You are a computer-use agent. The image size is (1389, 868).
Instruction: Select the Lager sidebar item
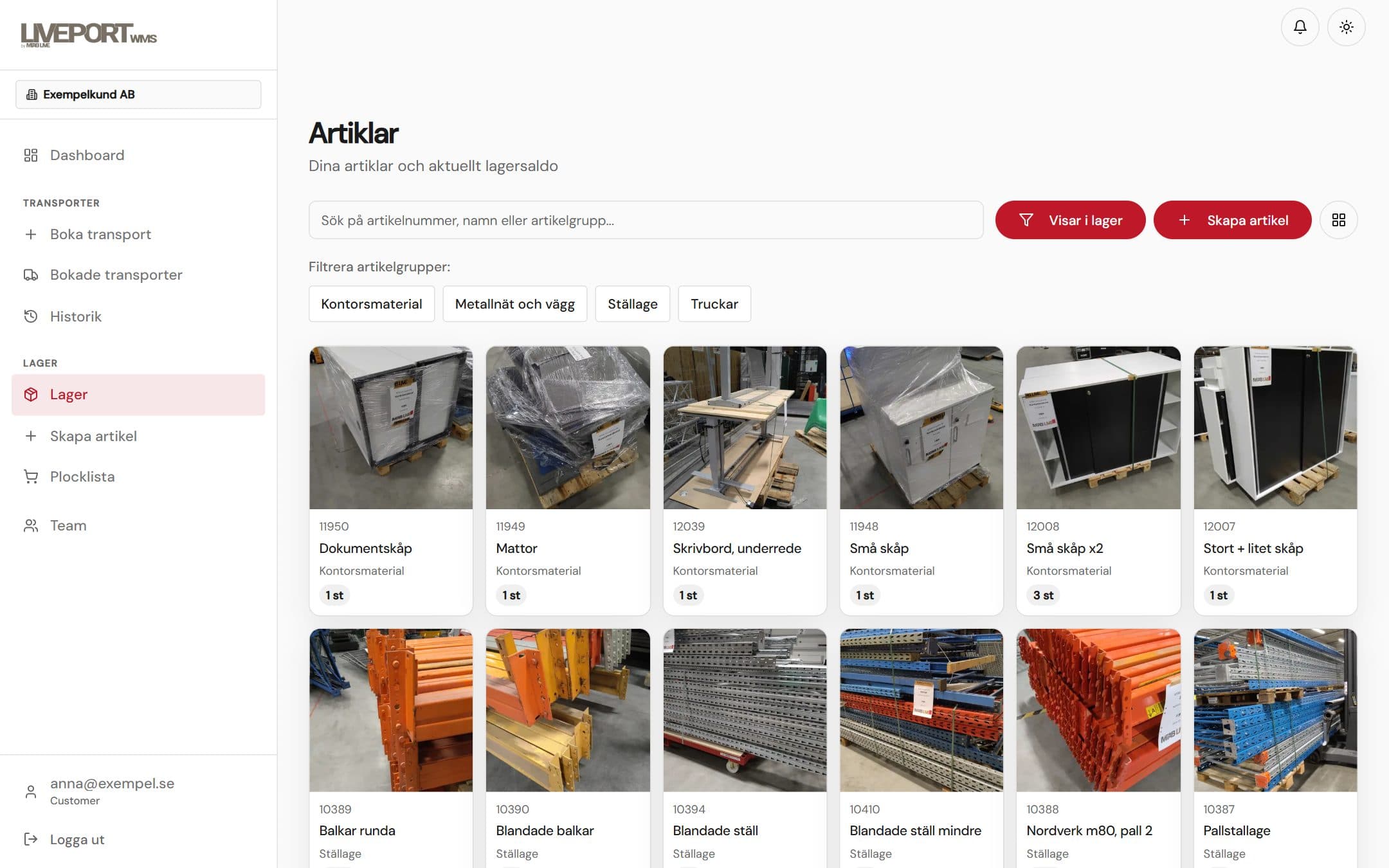138,394
